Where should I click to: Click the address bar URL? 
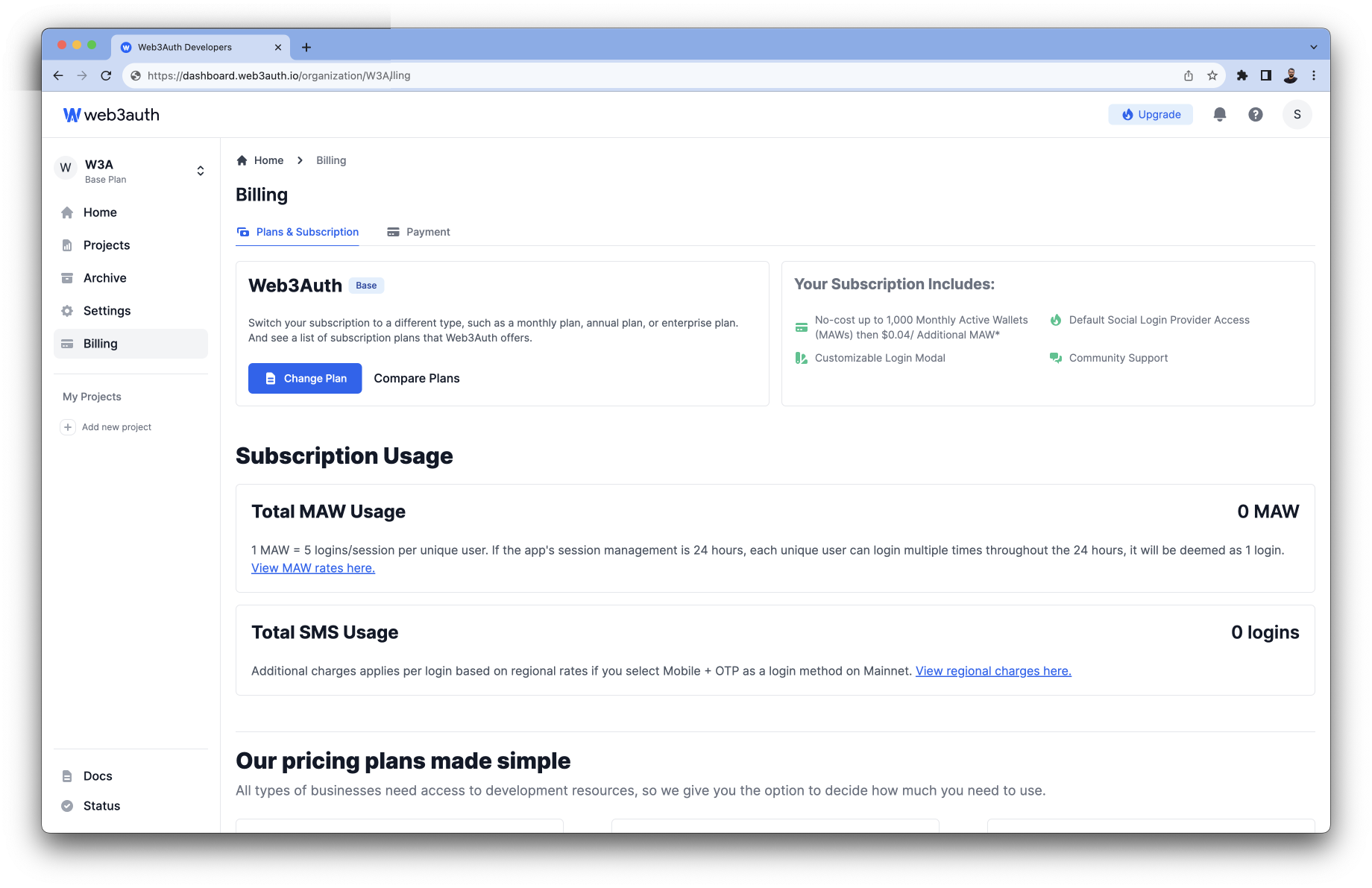click(x=279, y=75)
